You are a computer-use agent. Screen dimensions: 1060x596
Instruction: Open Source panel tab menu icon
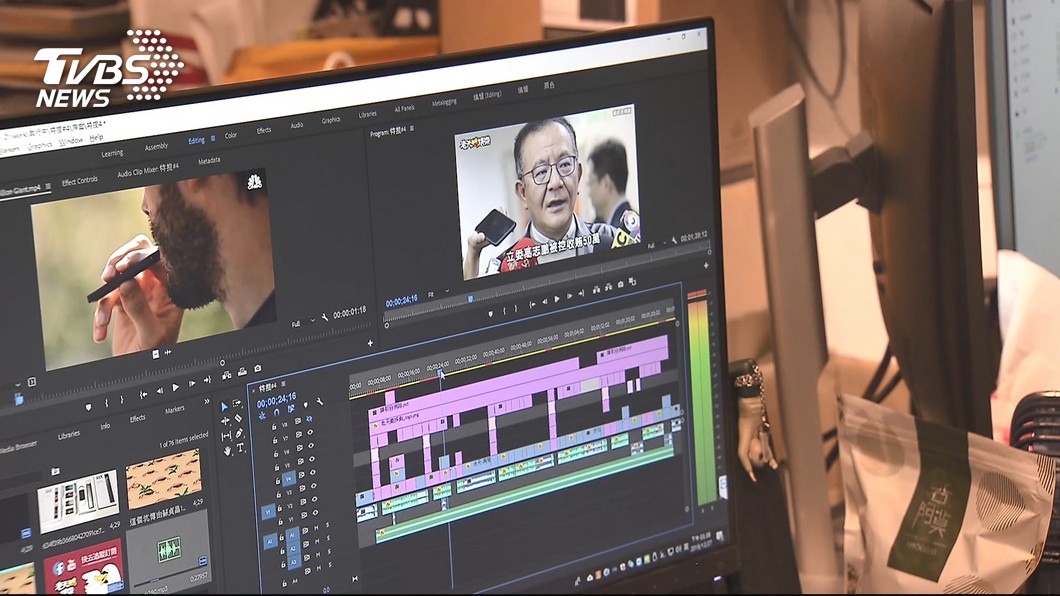point(48,187)
